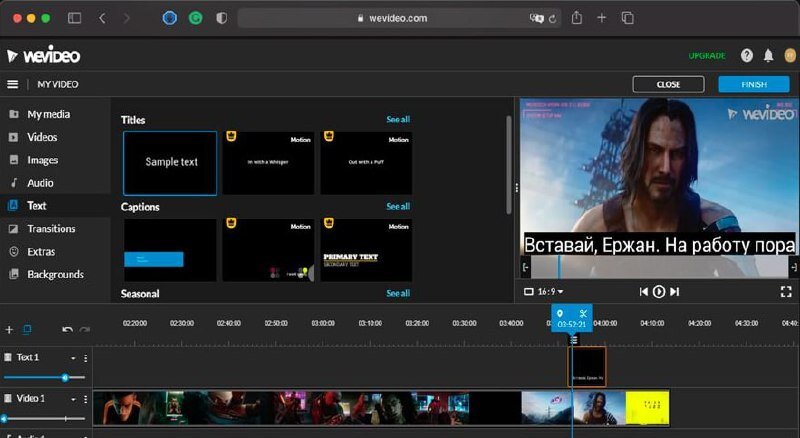
Task: Jump to previous clip in preview
Action: coord(644,291)
